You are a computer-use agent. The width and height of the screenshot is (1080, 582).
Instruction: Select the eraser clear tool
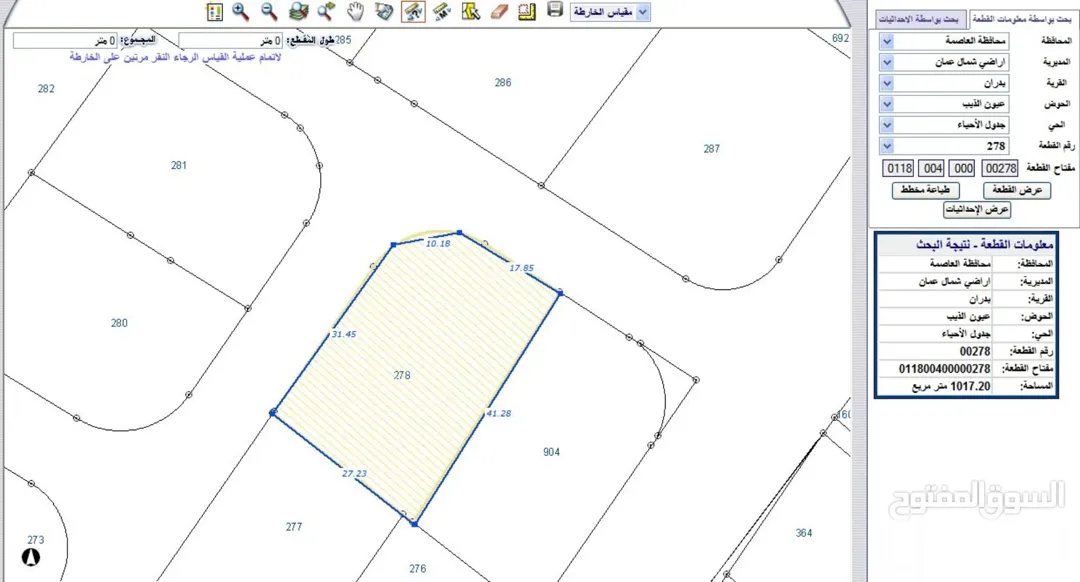click(x=499, y=11)
